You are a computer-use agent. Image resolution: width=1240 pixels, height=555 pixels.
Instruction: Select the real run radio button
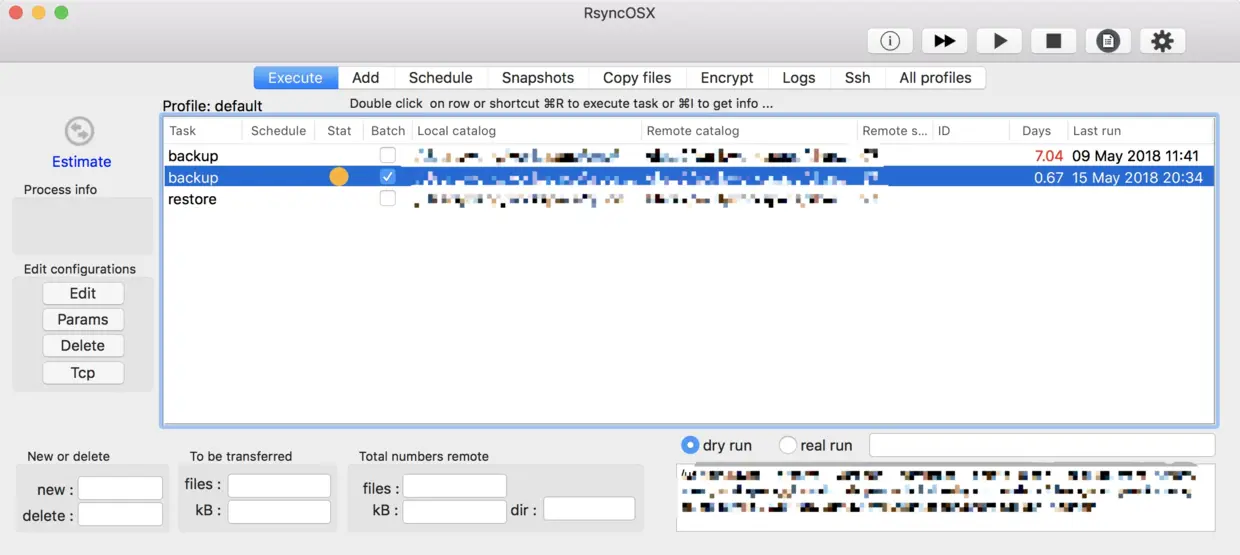pyautogui.click(x=788, y=445)
